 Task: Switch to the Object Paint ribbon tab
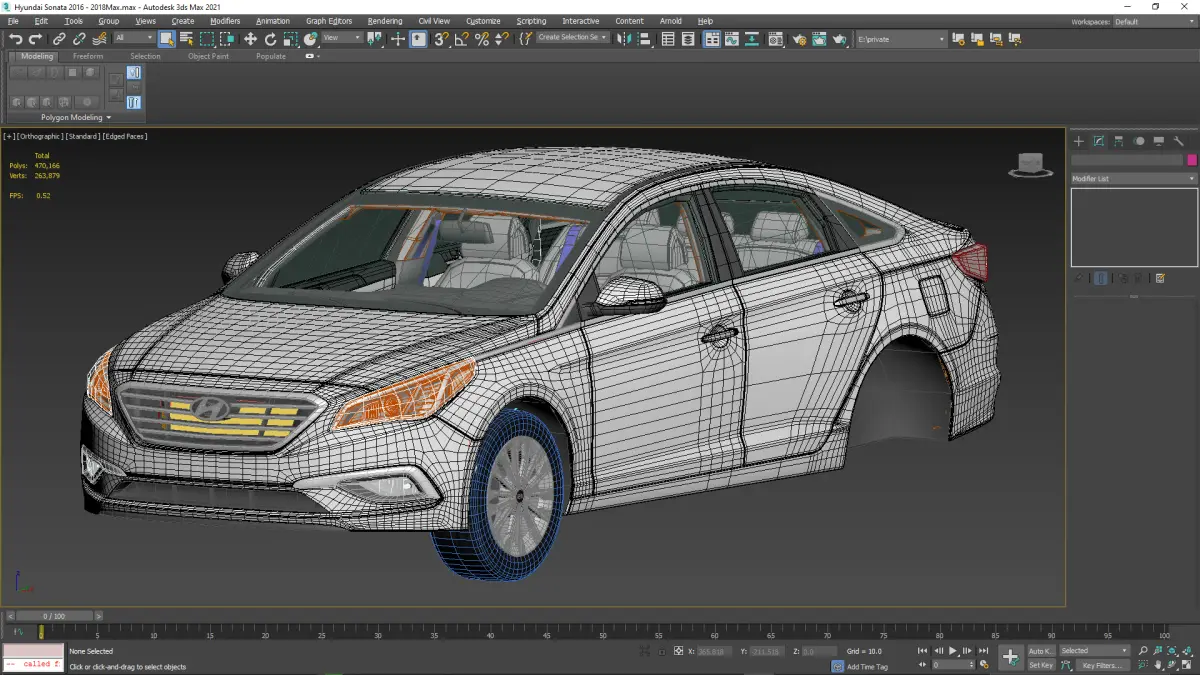[208, 56]
